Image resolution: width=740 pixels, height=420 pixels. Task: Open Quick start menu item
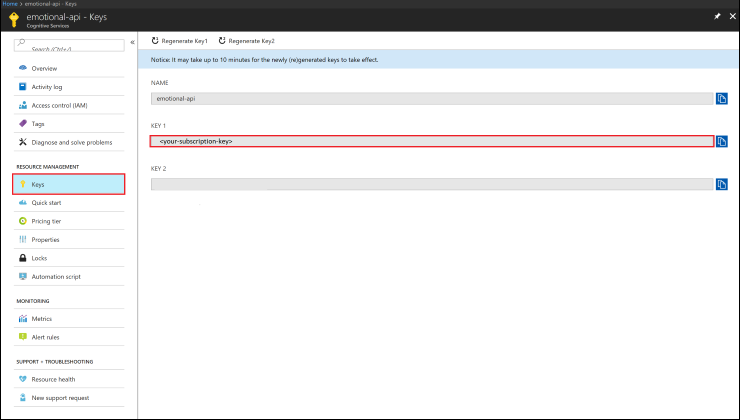coord(69,202)
